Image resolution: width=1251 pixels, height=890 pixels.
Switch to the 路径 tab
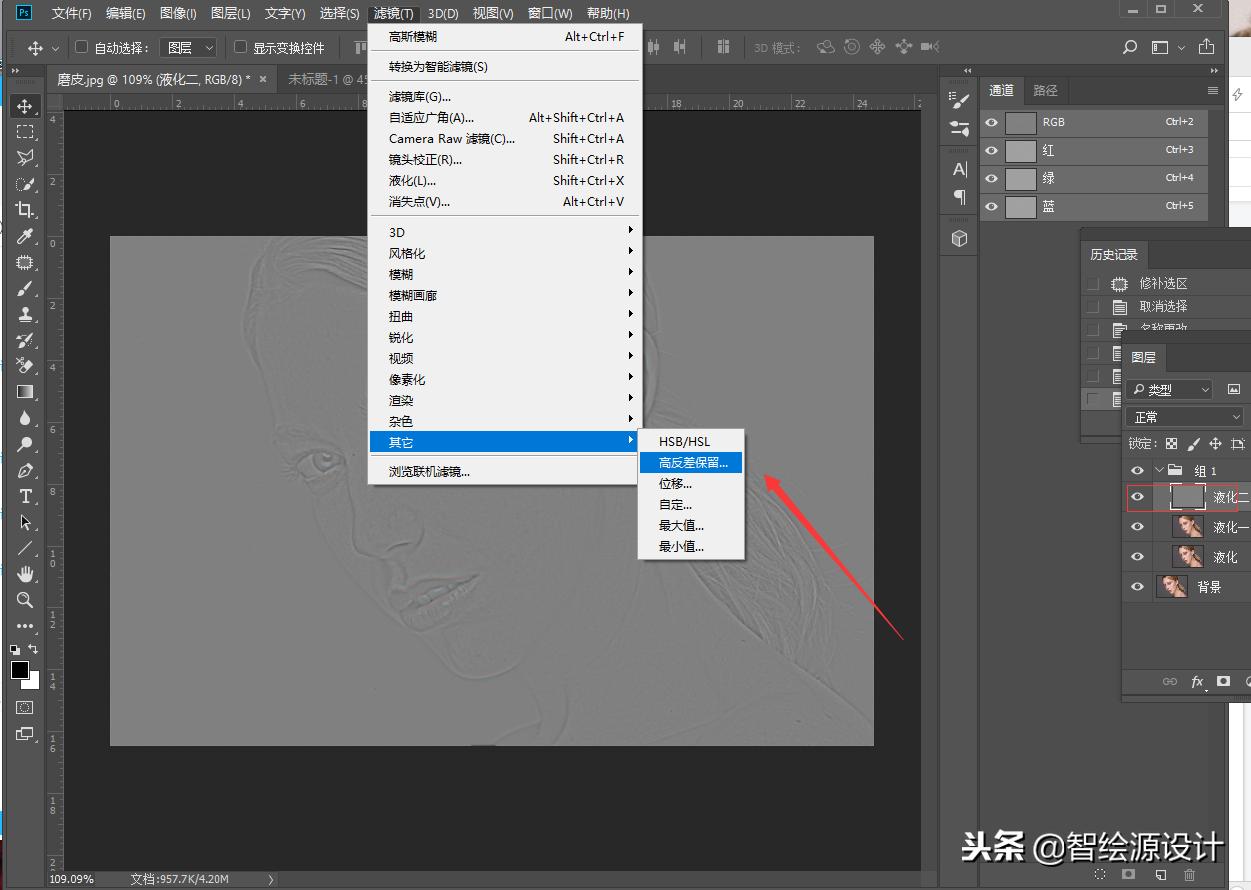click(1045, 90)
